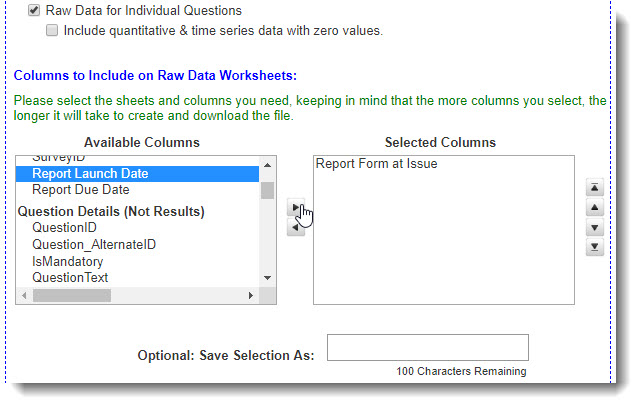Select QuestionID in the available list

coord(64,228)
